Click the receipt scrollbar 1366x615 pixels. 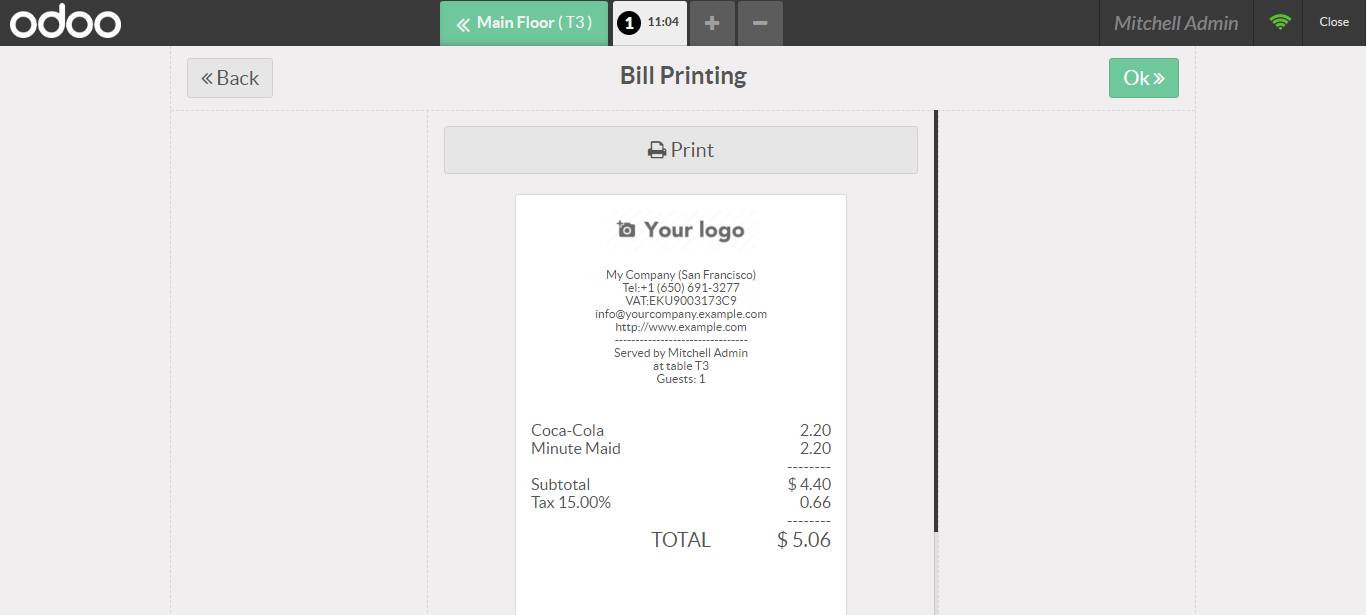(x=936, y=320)
